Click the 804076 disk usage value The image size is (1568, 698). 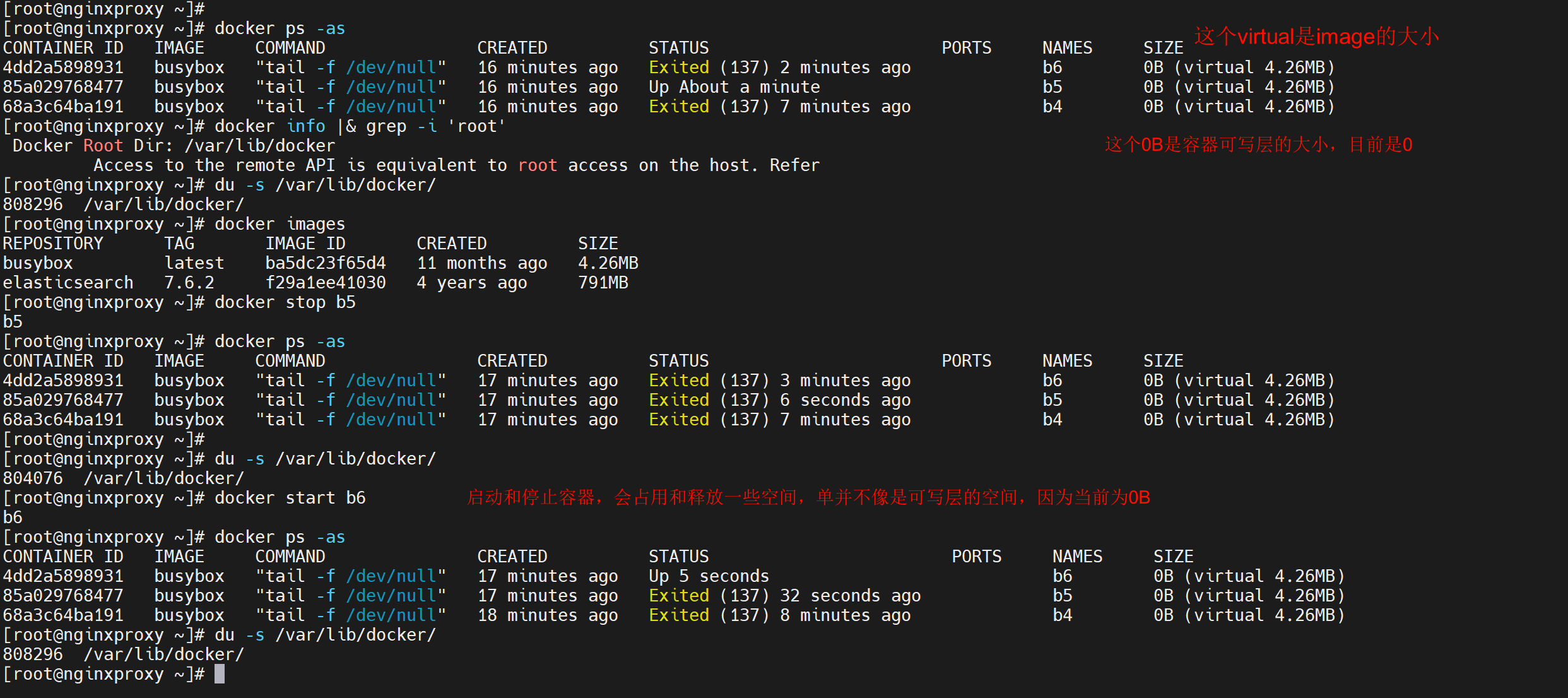coord(33,478)
